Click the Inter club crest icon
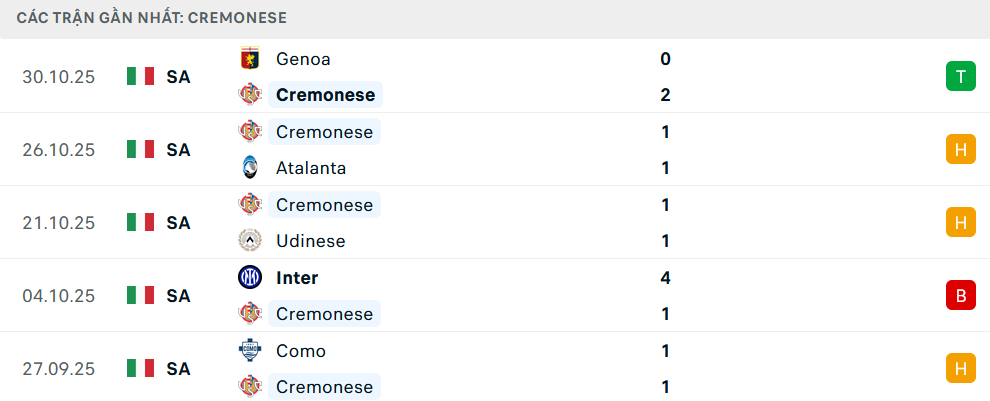Viewport: 990px width, 401px height. [x=249, y=278]
